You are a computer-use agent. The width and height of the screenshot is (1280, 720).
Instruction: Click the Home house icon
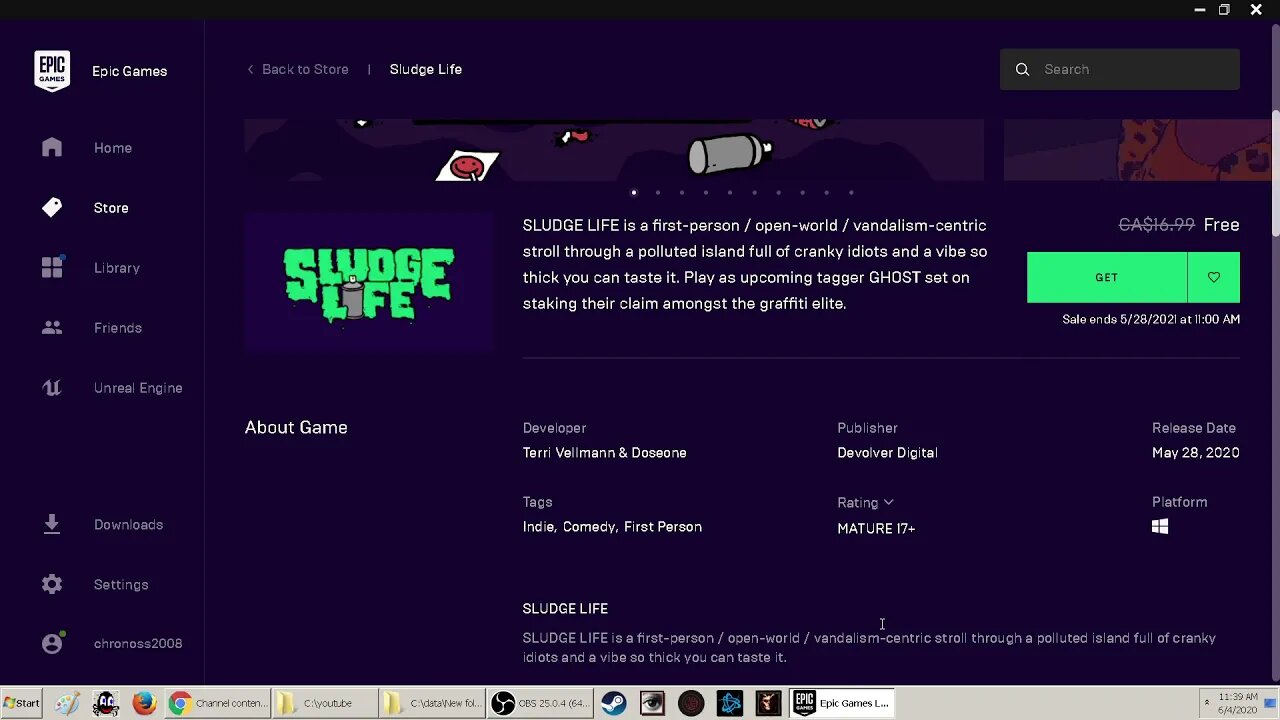point(52,148)
